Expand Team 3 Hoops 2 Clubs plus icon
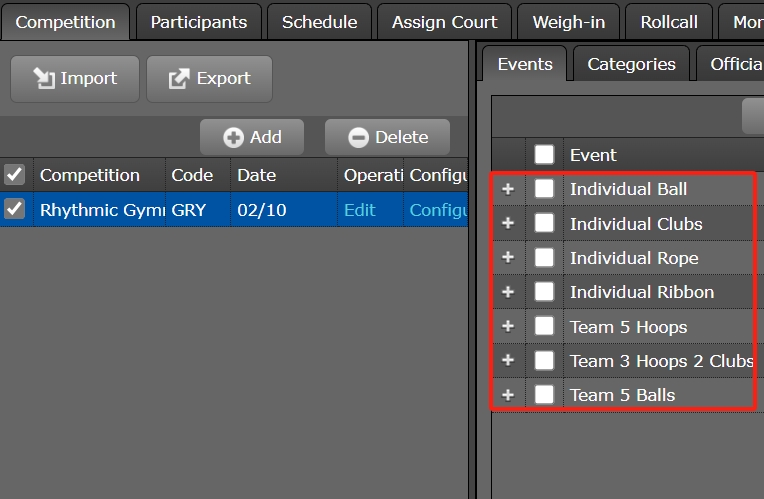Image resolution: width=764 pixels, height=499 pixels. pyautogui.click(x=508, y=360)
